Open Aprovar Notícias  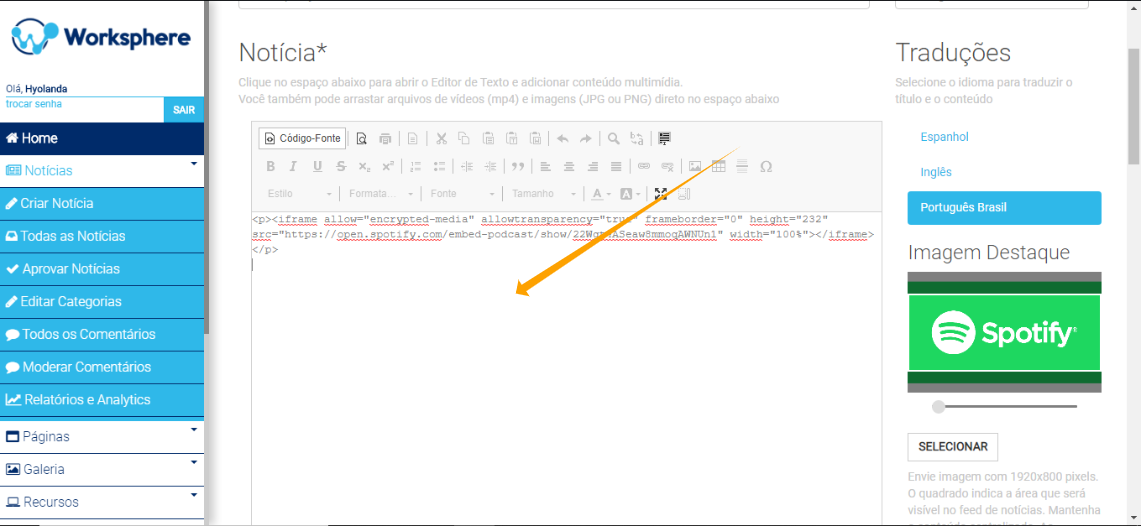tap(102, 269)
